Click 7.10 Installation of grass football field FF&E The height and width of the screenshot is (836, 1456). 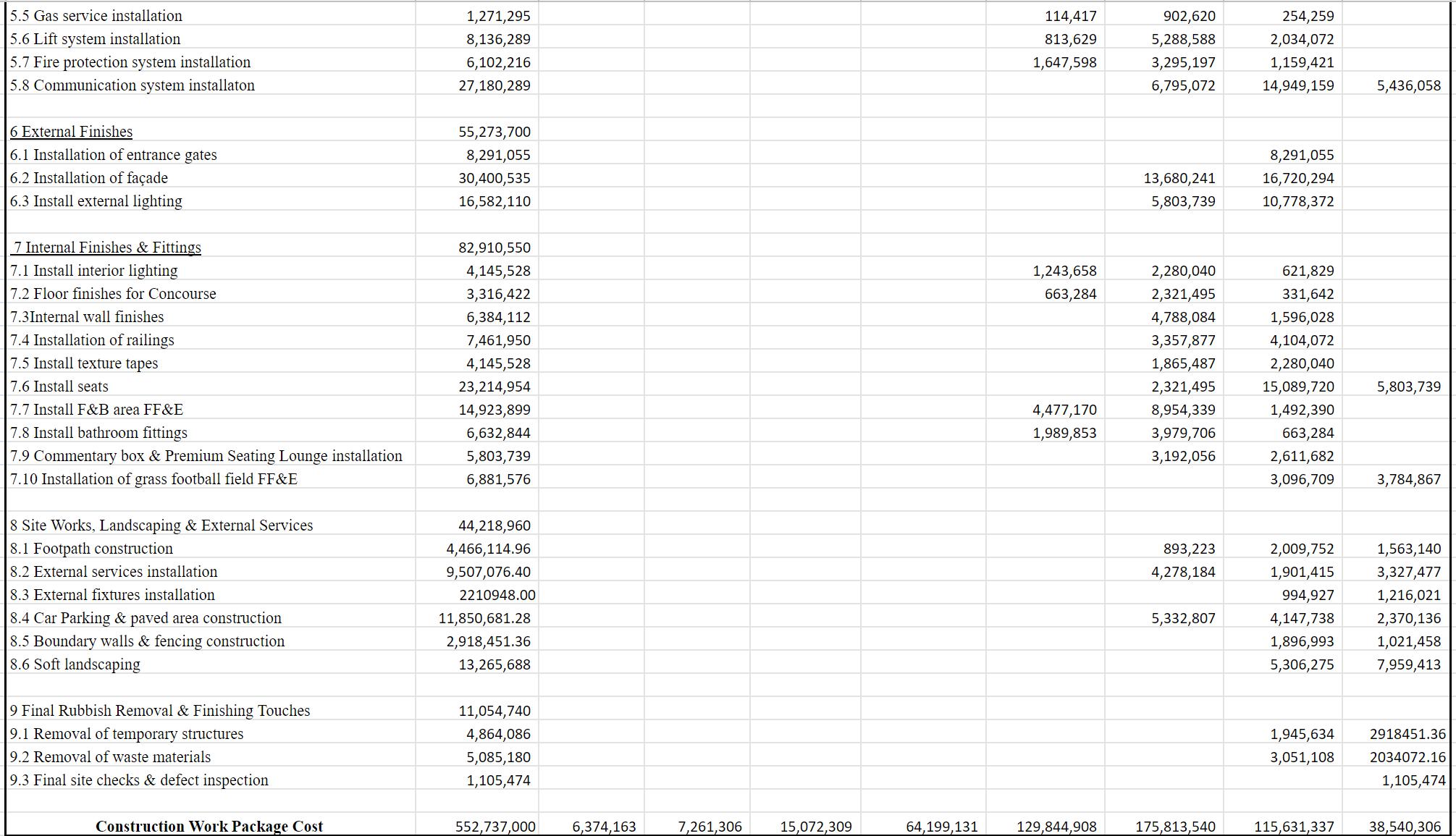(x=153, y=479)
